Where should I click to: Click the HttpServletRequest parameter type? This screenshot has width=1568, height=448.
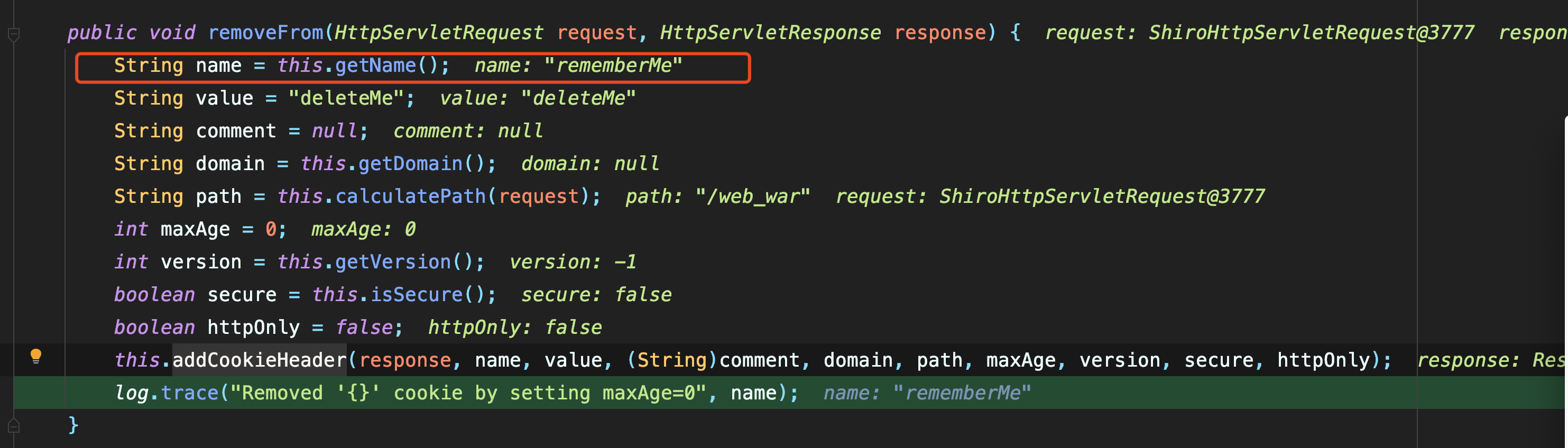[438, 33]
